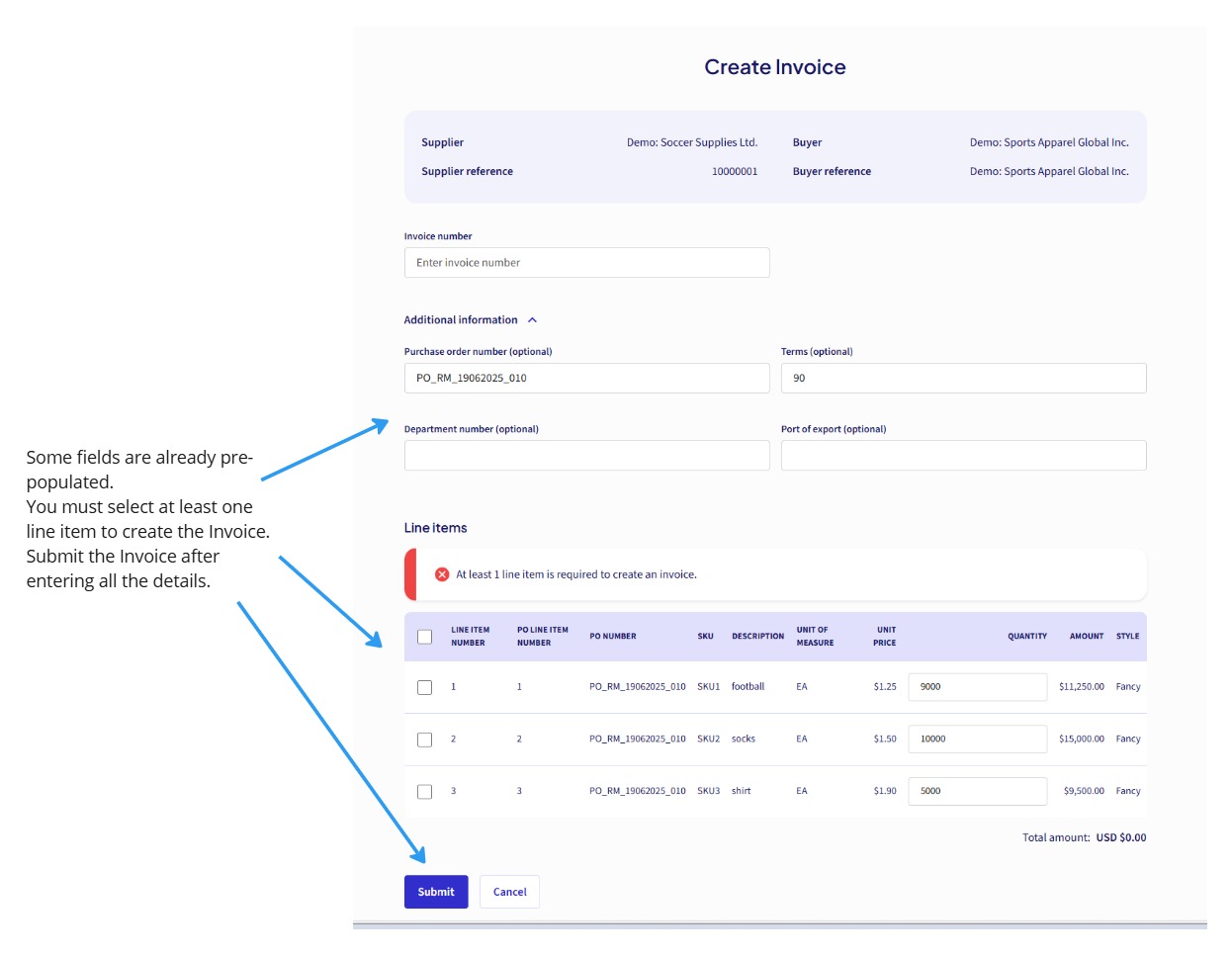
Task: Open the PO number link on the socks row
Action: 637,739
